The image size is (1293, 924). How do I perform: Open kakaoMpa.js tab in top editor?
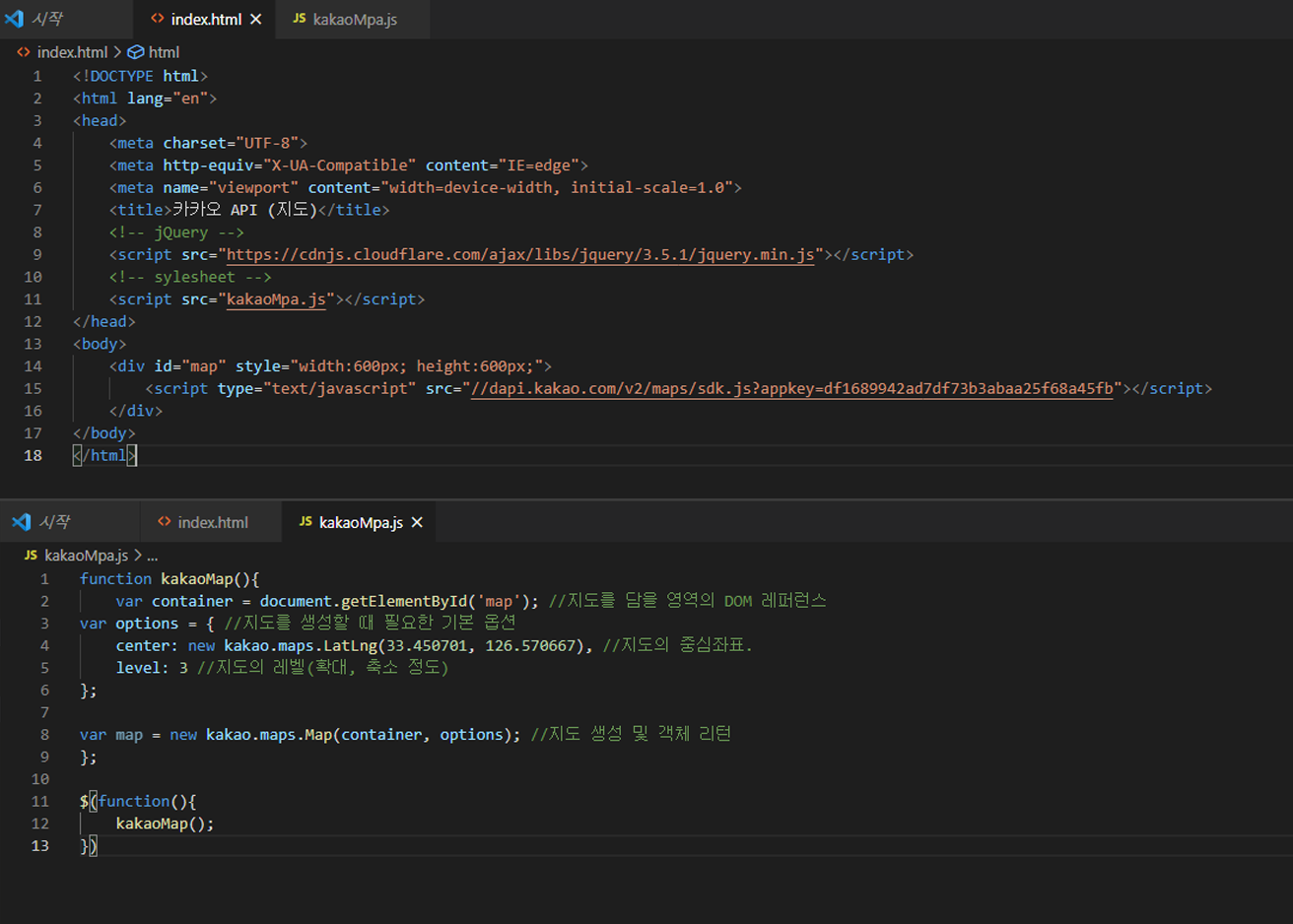click(355, 19)
